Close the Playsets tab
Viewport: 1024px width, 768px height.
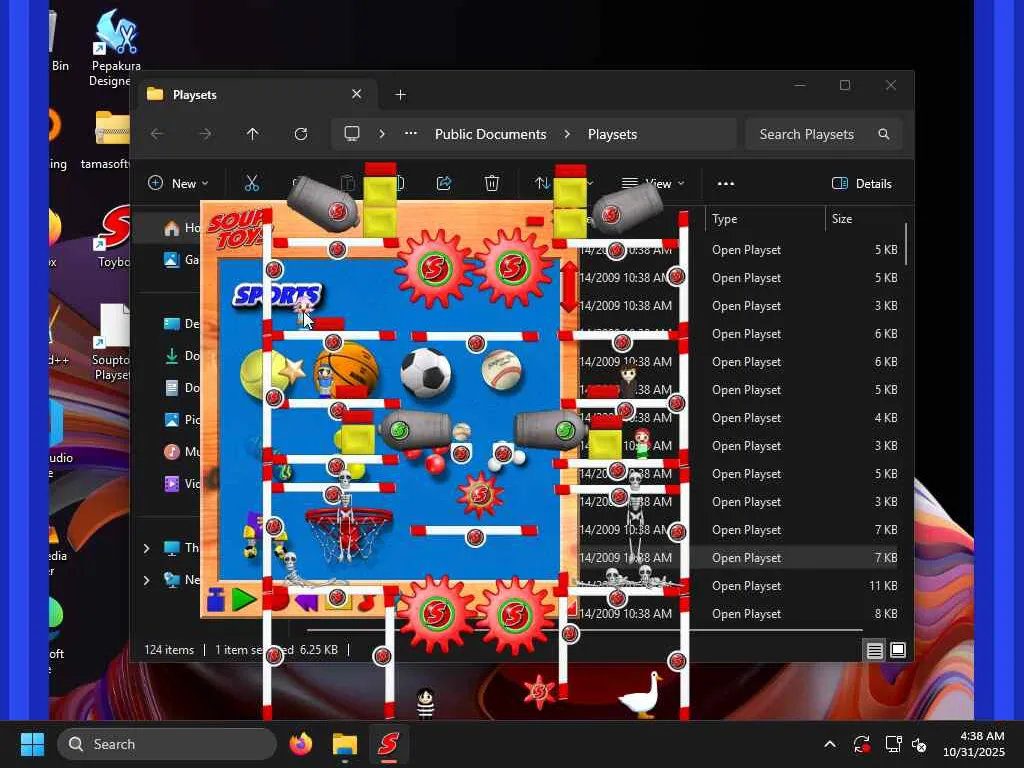point(357,94)
